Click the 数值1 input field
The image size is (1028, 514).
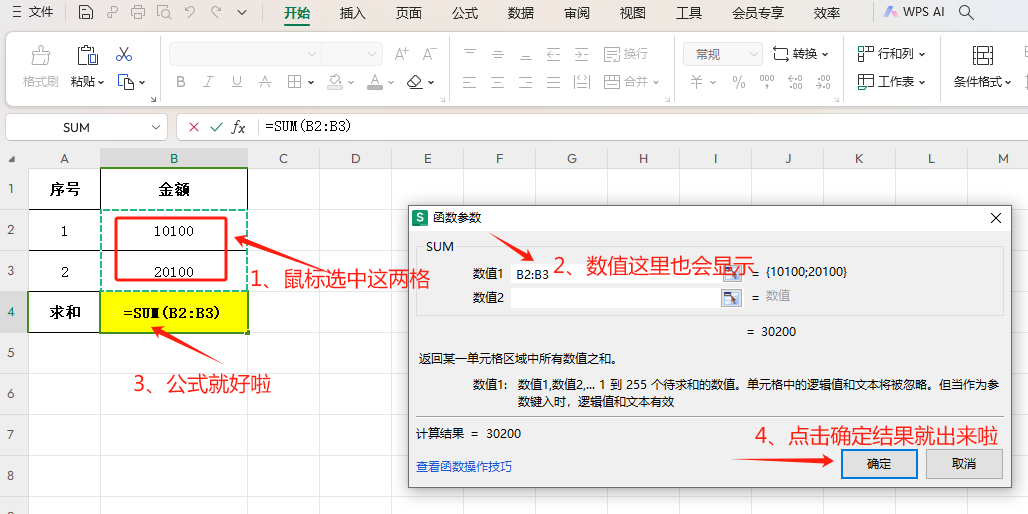point(616,273)
